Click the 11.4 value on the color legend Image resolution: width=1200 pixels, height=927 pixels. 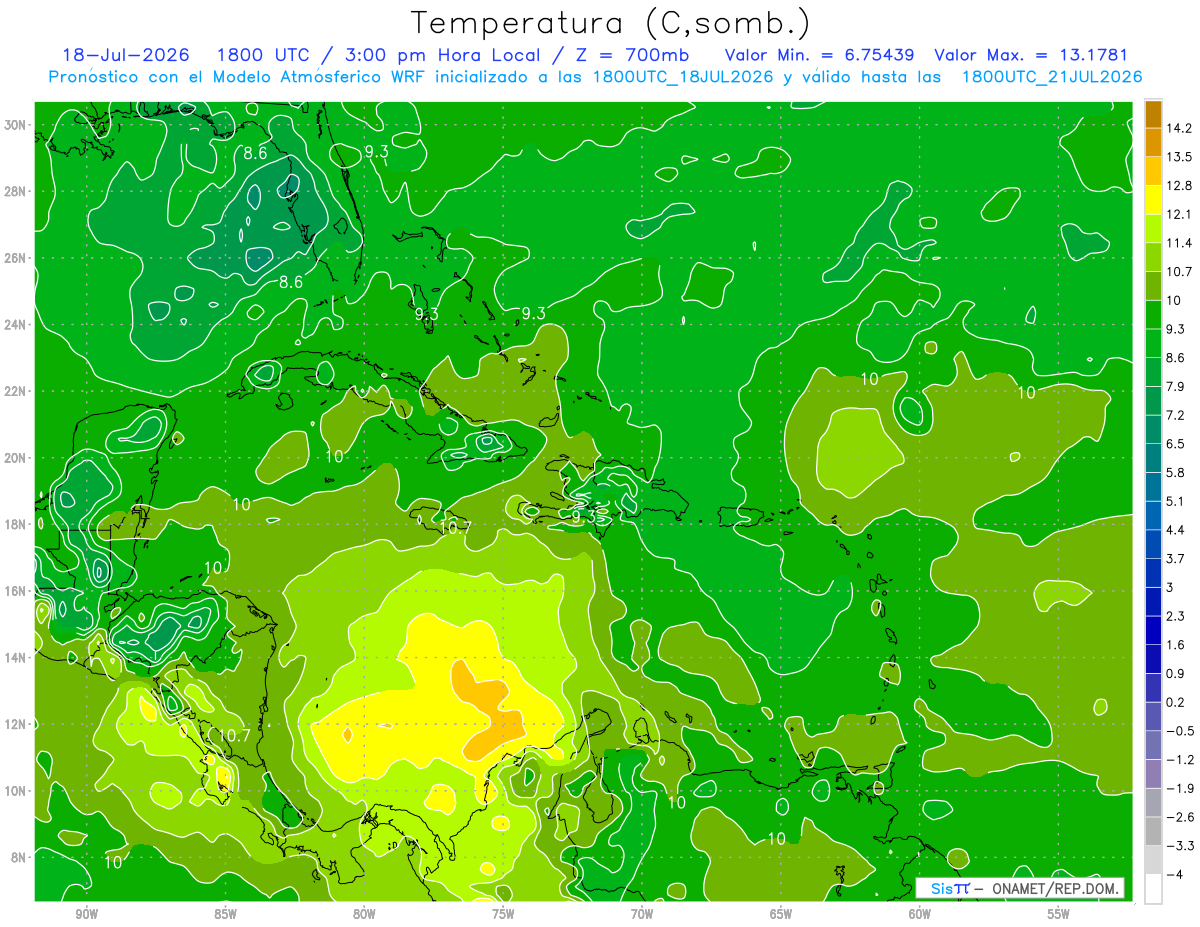1179,243
